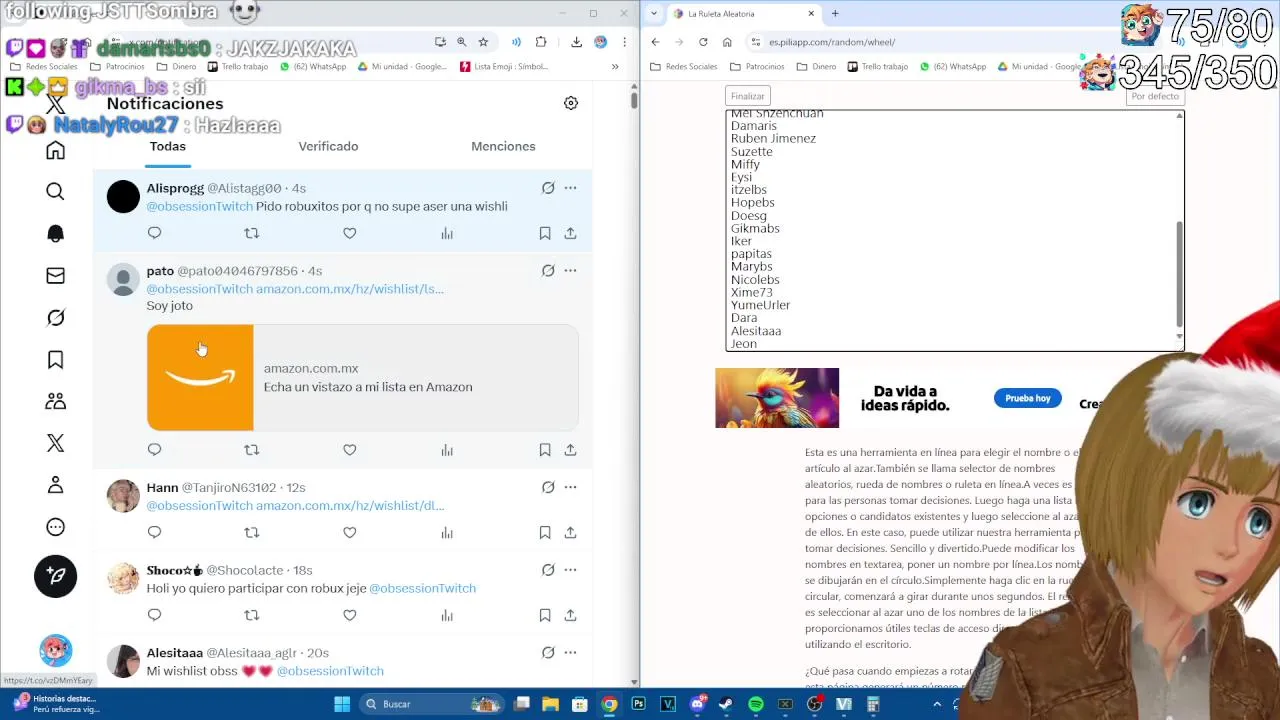Viewport: 1280px width, 720px height.
Task: Bookmark this page star in X window
Action: pyautogui.click(x=483, y=42)
